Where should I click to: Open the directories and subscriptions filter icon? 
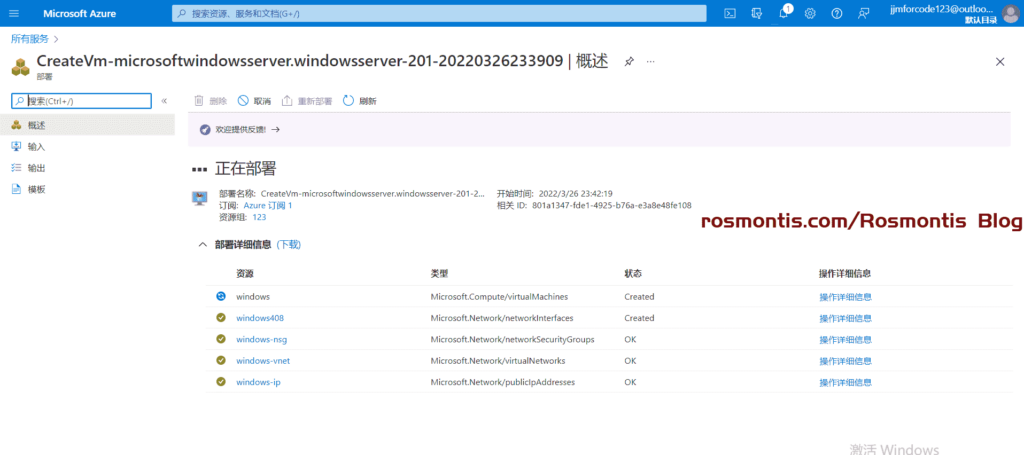click(x=757, y=13)
